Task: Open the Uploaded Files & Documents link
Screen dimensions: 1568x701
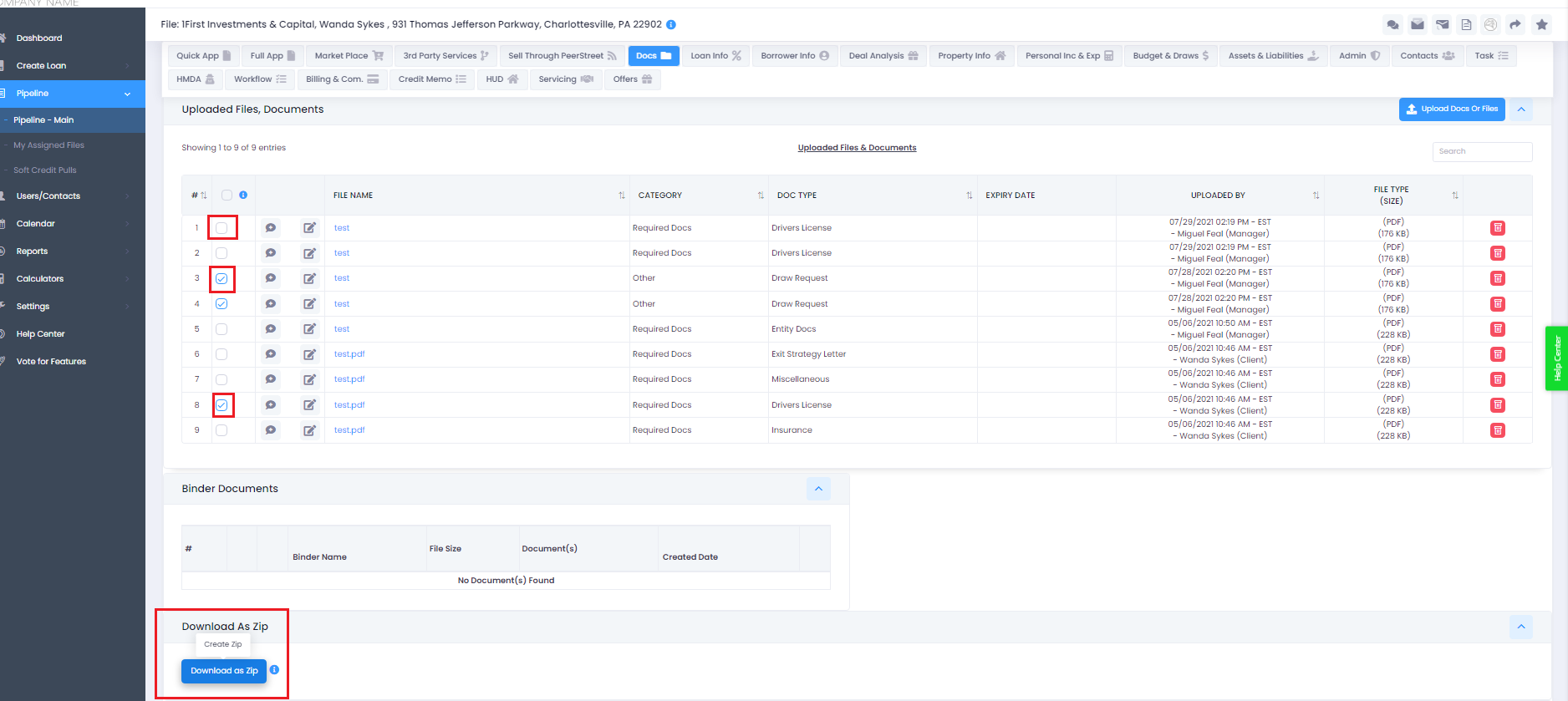Action: pyautogui.click(x=857, y=148)
